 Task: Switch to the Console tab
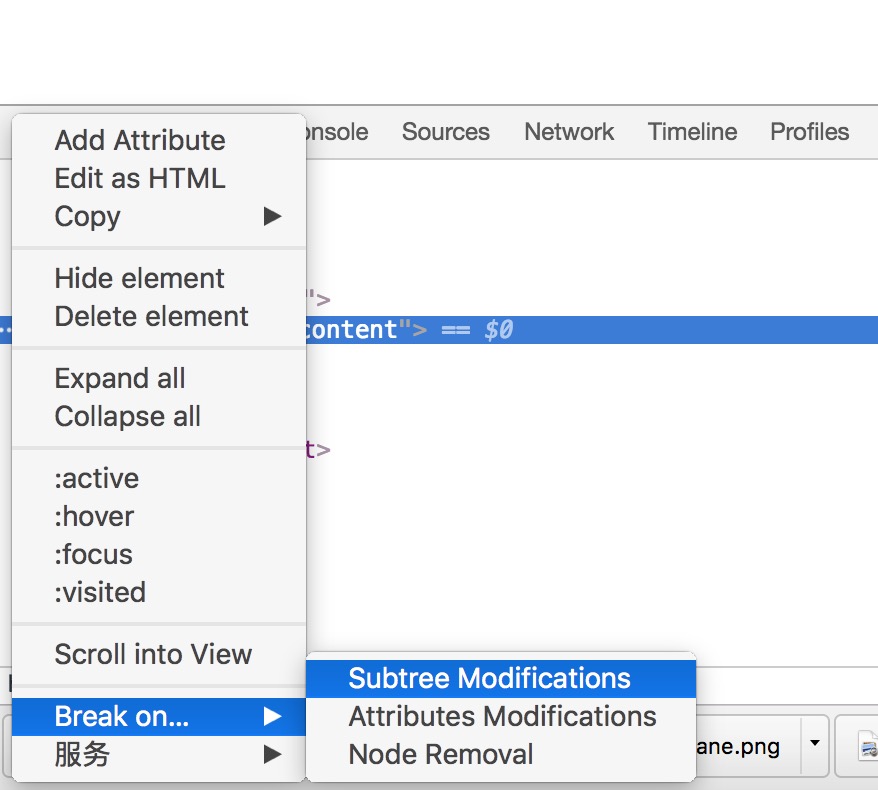337,132
